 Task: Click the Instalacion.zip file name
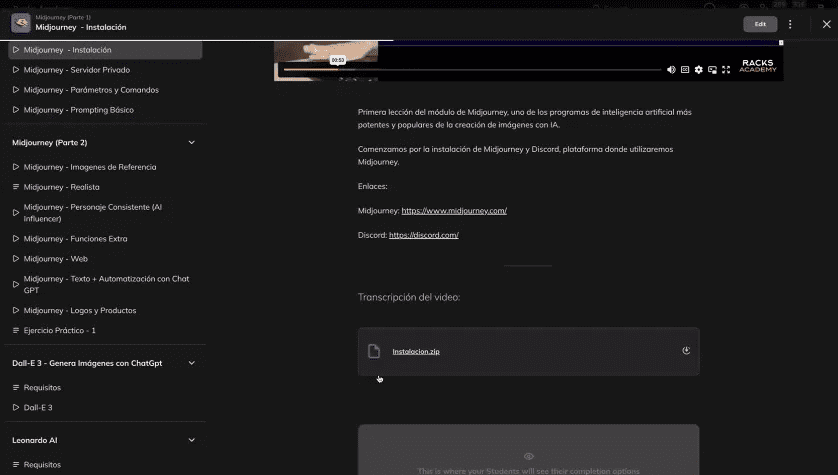[x=416, y=352]
